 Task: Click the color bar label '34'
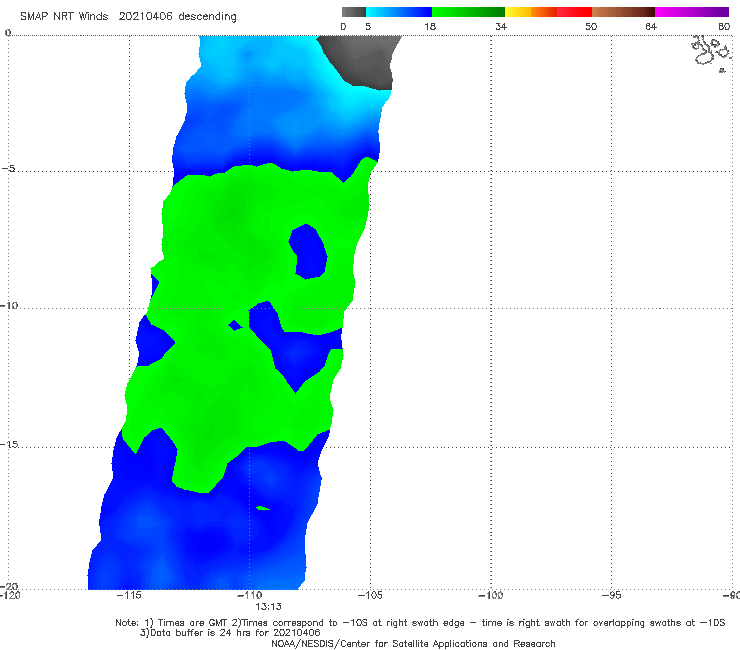point(501,26)
